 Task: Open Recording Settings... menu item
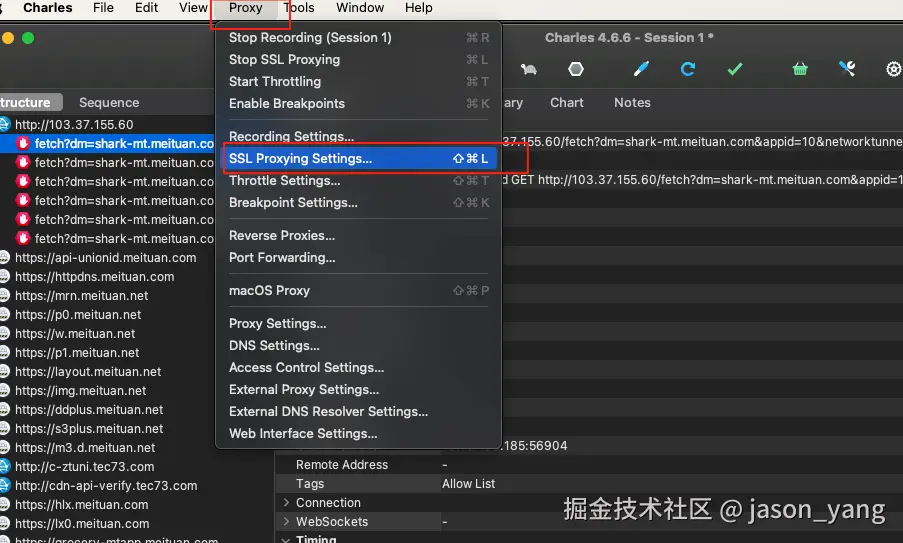coord(358,136)
